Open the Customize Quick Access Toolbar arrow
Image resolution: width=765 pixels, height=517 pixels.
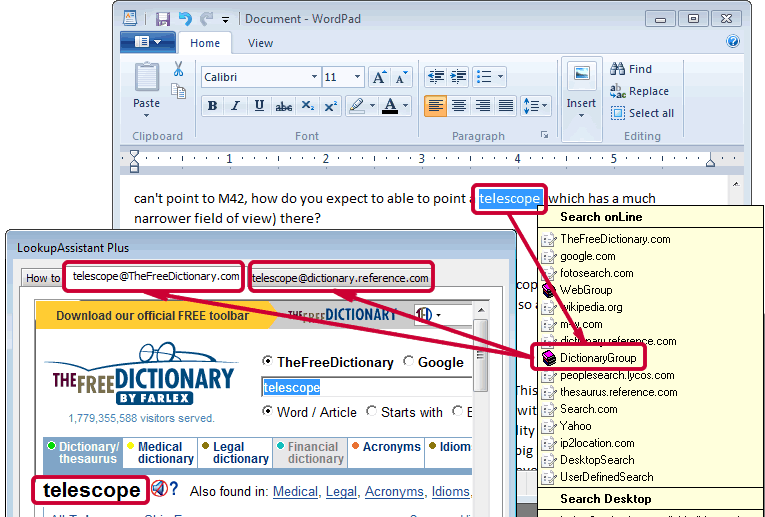pyautogui.click(x=225, y=20)
